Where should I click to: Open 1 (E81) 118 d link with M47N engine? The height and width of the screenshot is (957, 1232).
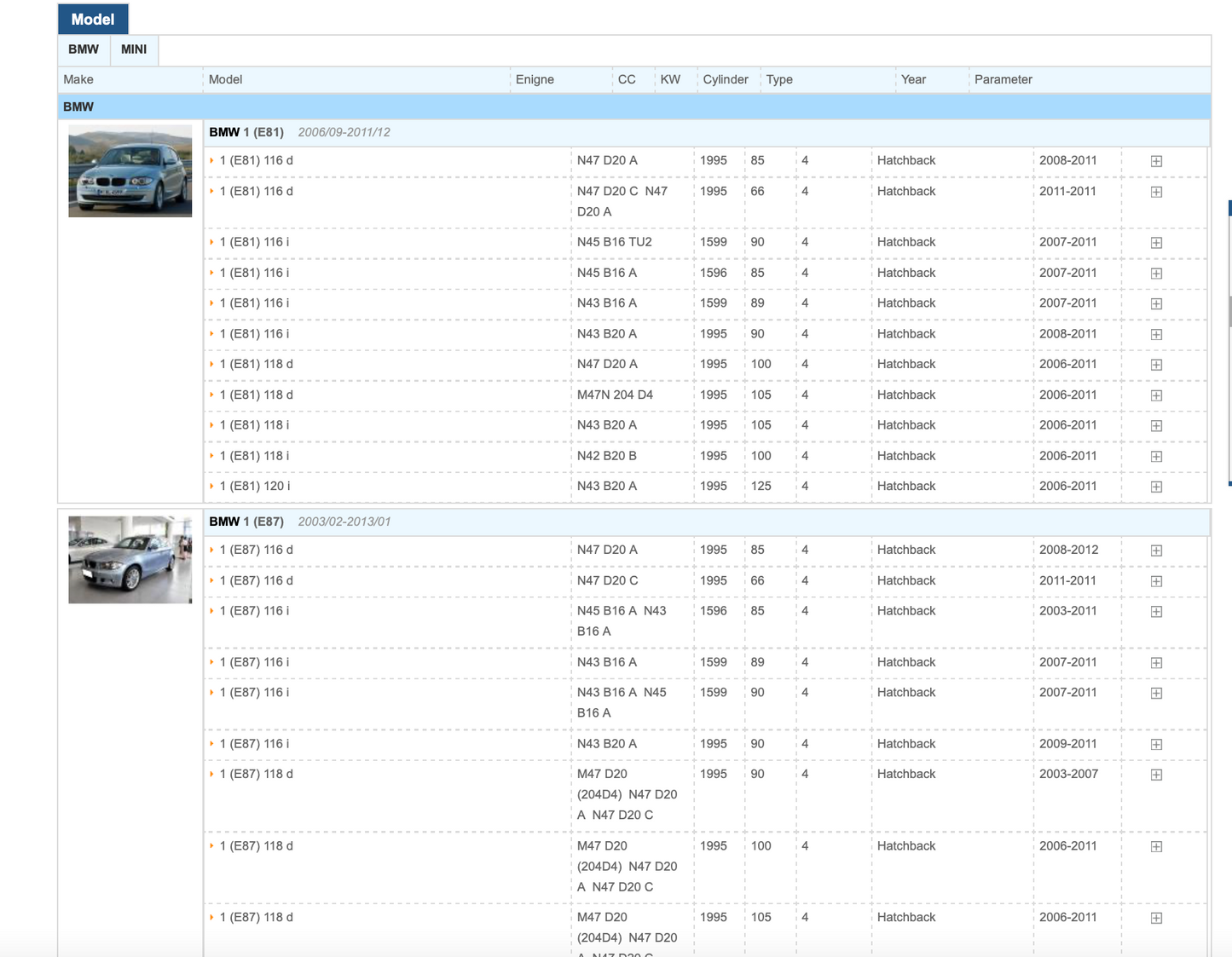click(x=257, y=395)
